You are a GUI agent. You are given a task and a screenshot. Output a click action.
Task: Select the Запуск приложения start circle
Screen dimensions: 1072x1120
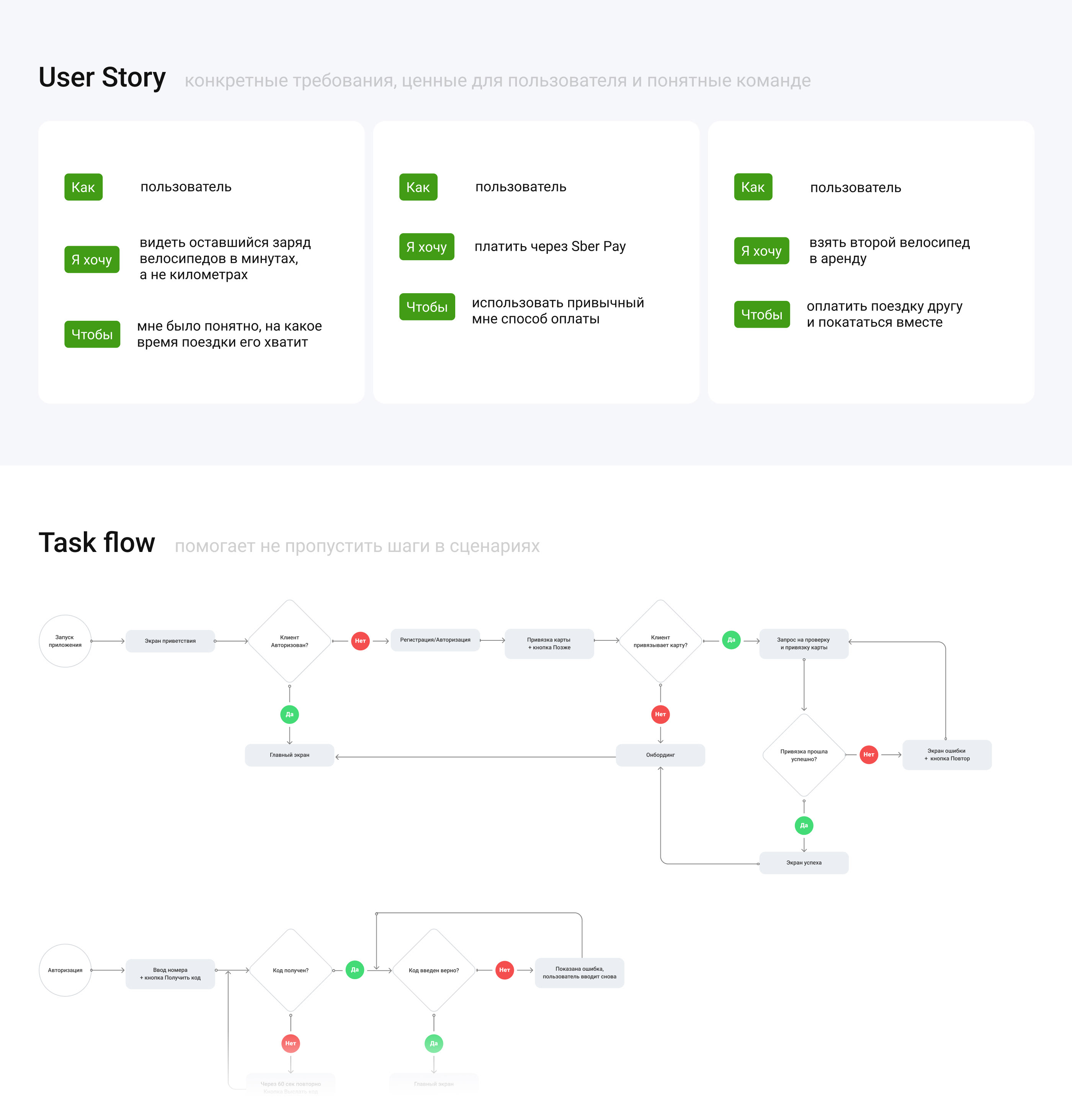(x=65, y=641)
